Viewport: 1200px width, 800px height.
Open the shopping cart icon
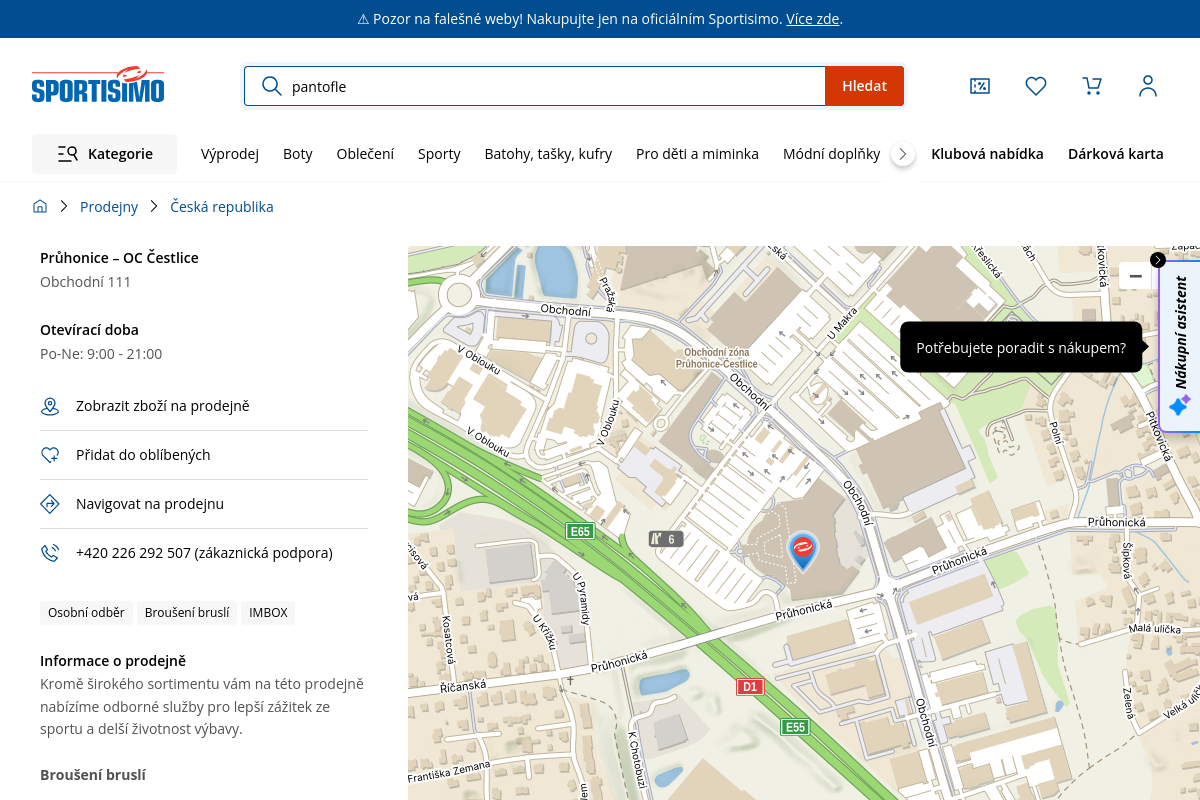[1092, 86]
